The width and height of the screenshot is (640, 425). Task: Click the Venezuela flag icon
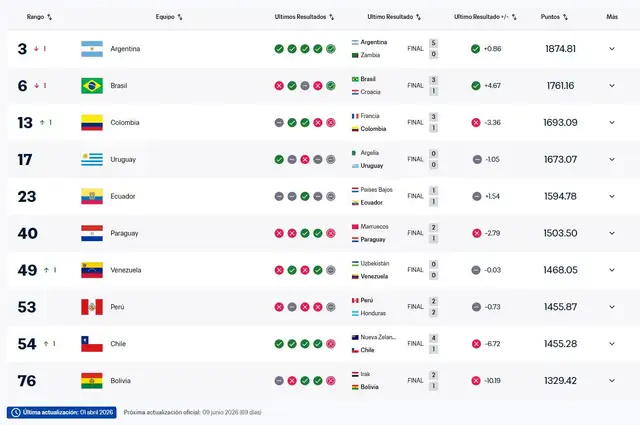[x=92, y=270]
